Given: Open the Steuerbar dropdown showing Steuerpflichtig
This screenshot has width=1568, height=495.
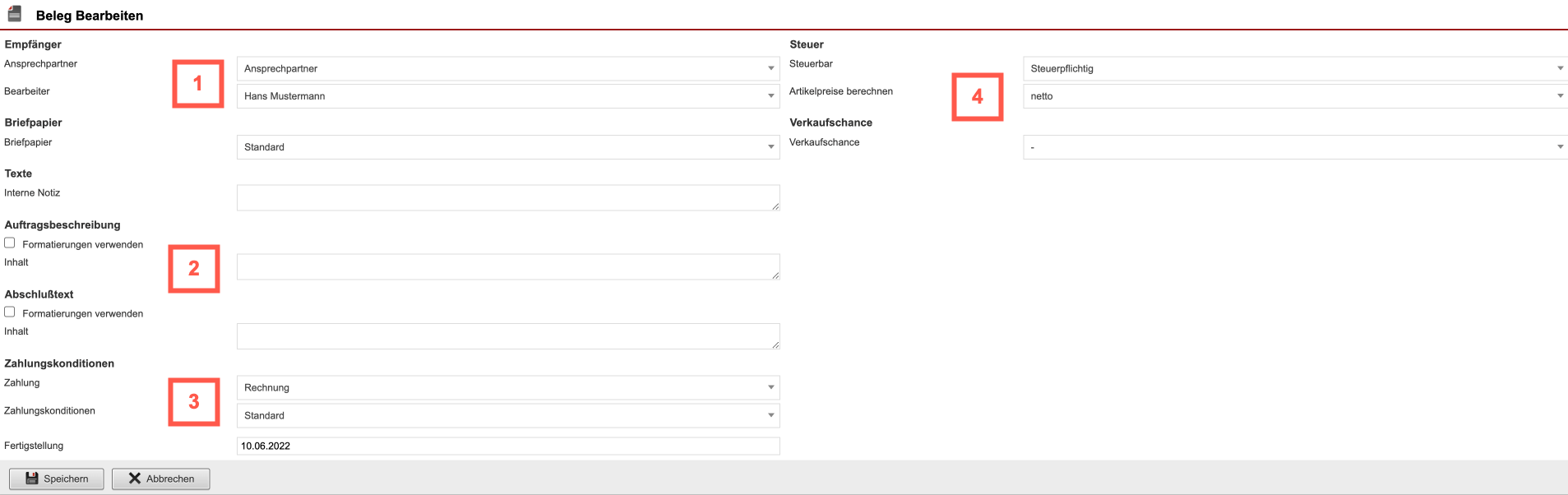Looking at the screenshot, I should (1294, 68).
